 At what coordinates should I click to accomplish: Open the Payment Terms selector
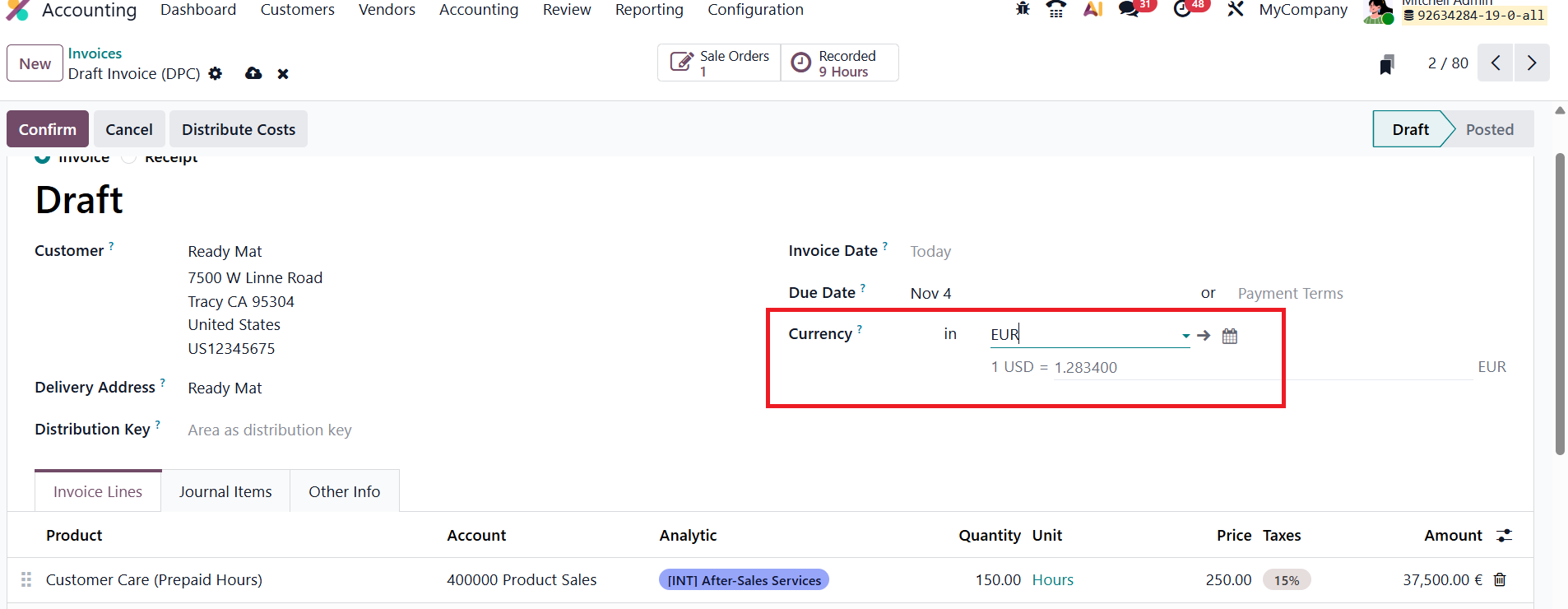(x=1290, y=294)
